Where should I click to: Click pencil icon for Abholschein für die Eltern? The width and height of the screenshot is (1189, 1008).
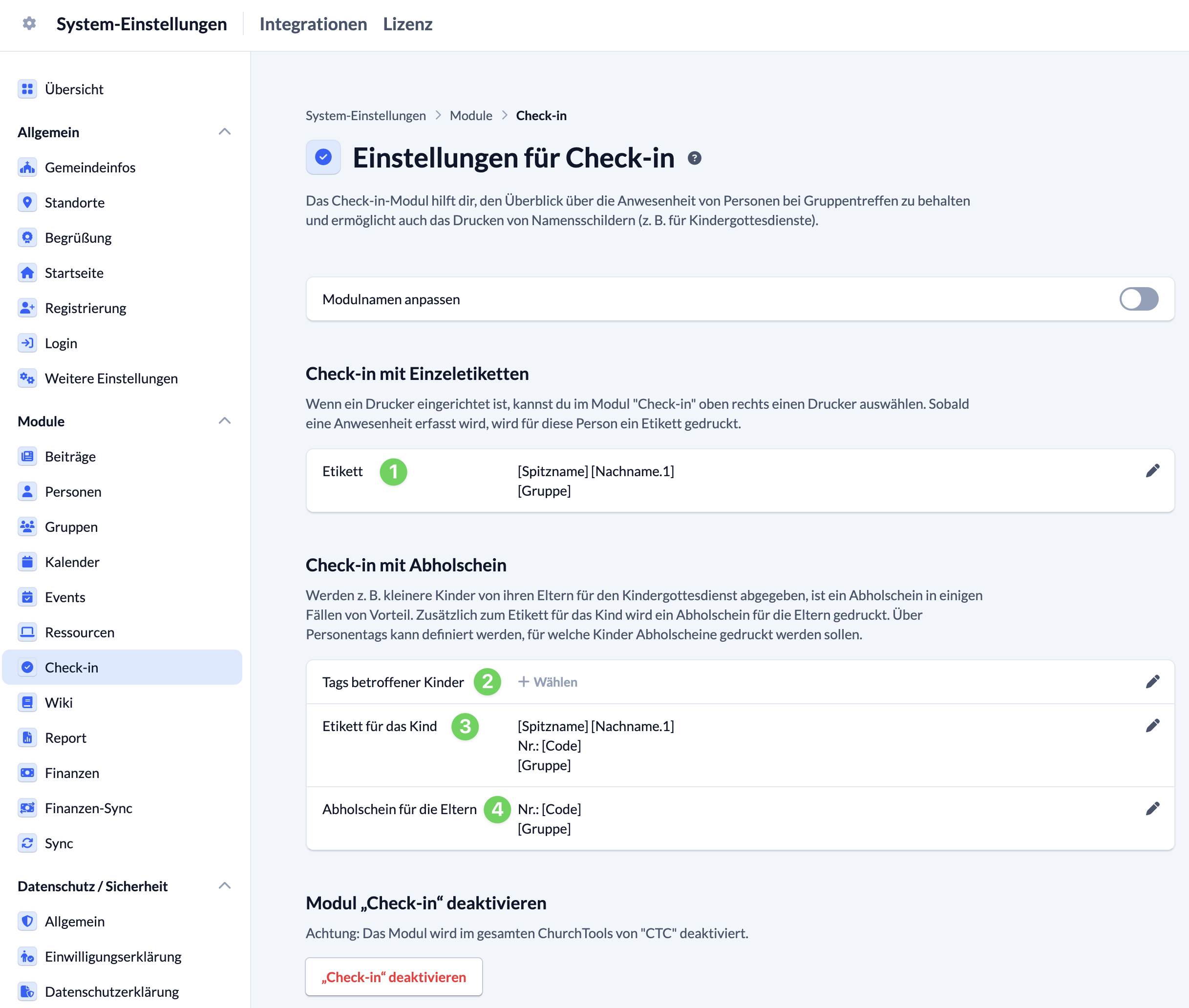pos(1152,808)
